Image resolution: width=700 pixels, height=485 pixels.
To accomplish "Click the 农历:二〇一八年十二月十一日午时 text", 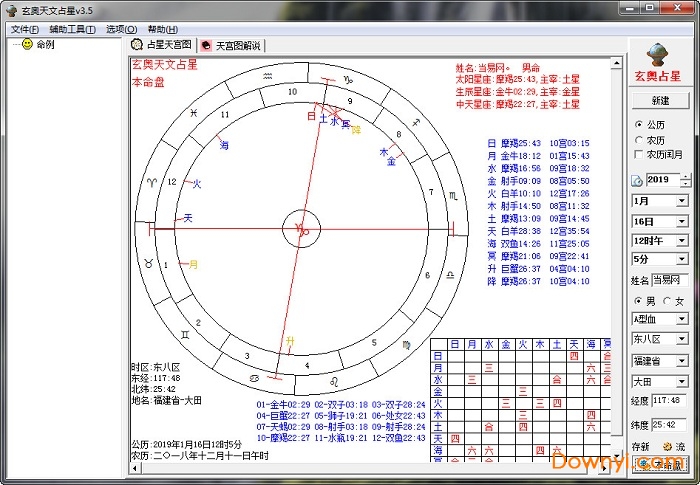I will (x=200, y=456).
